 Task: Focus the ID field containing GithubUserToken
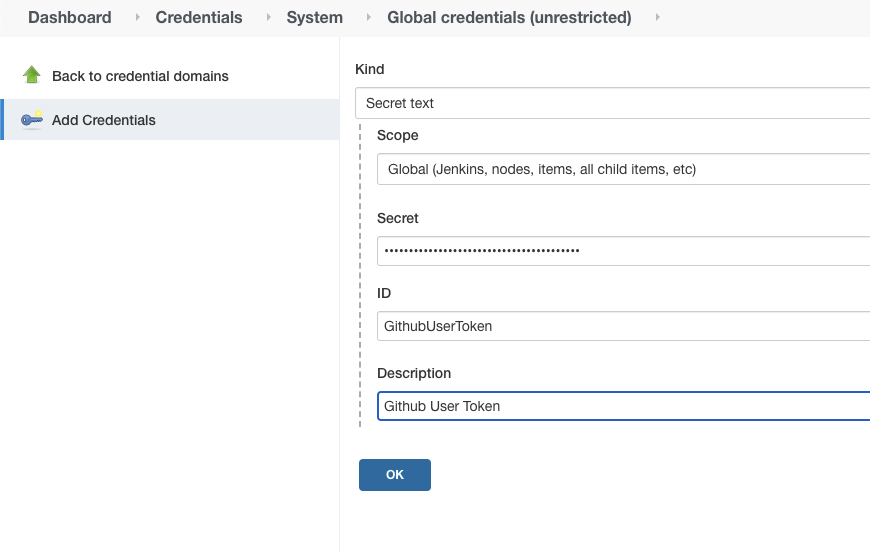624,326
